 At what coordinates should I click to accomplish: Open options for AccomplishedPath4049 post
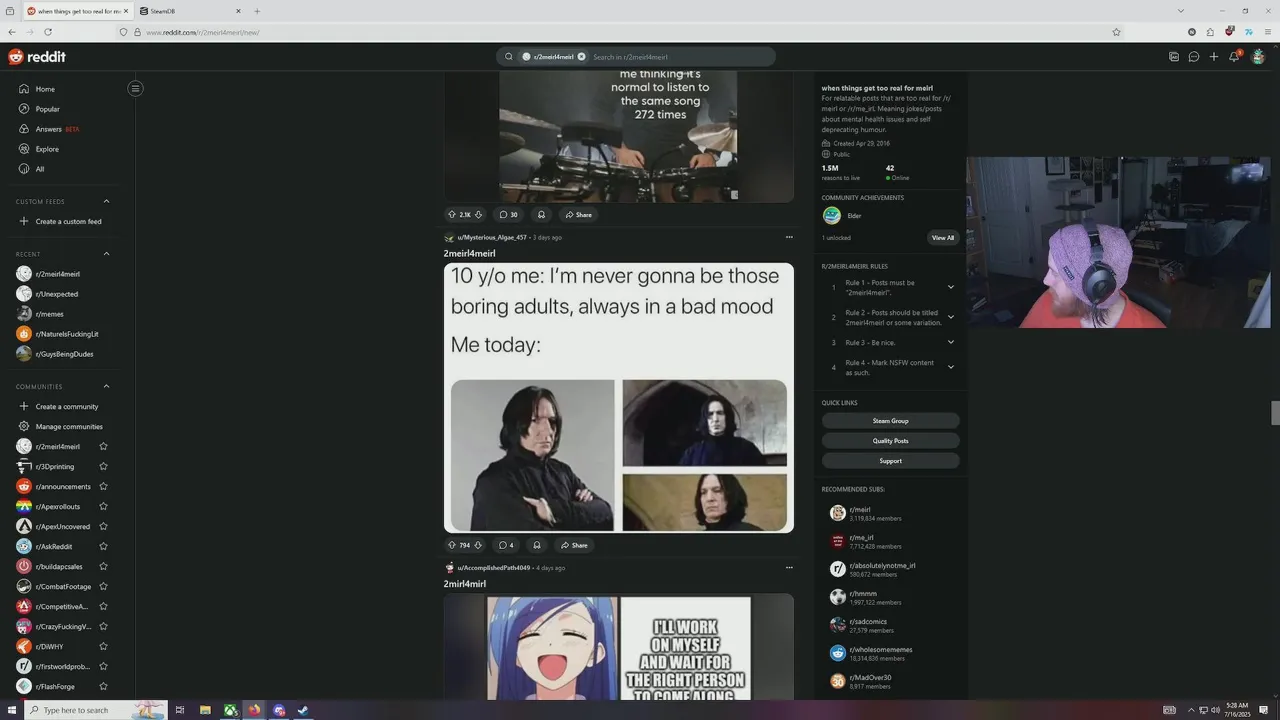(x=789, y=568)
